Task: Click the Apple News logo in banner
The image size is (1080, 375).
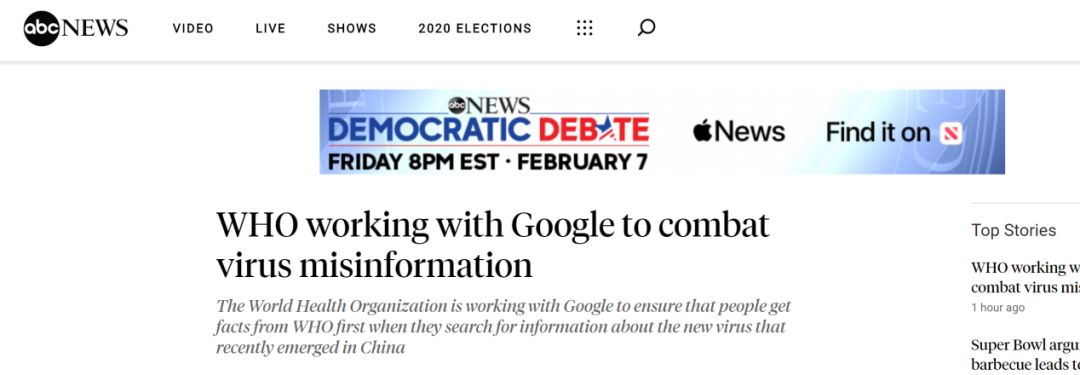Action: 738,131
